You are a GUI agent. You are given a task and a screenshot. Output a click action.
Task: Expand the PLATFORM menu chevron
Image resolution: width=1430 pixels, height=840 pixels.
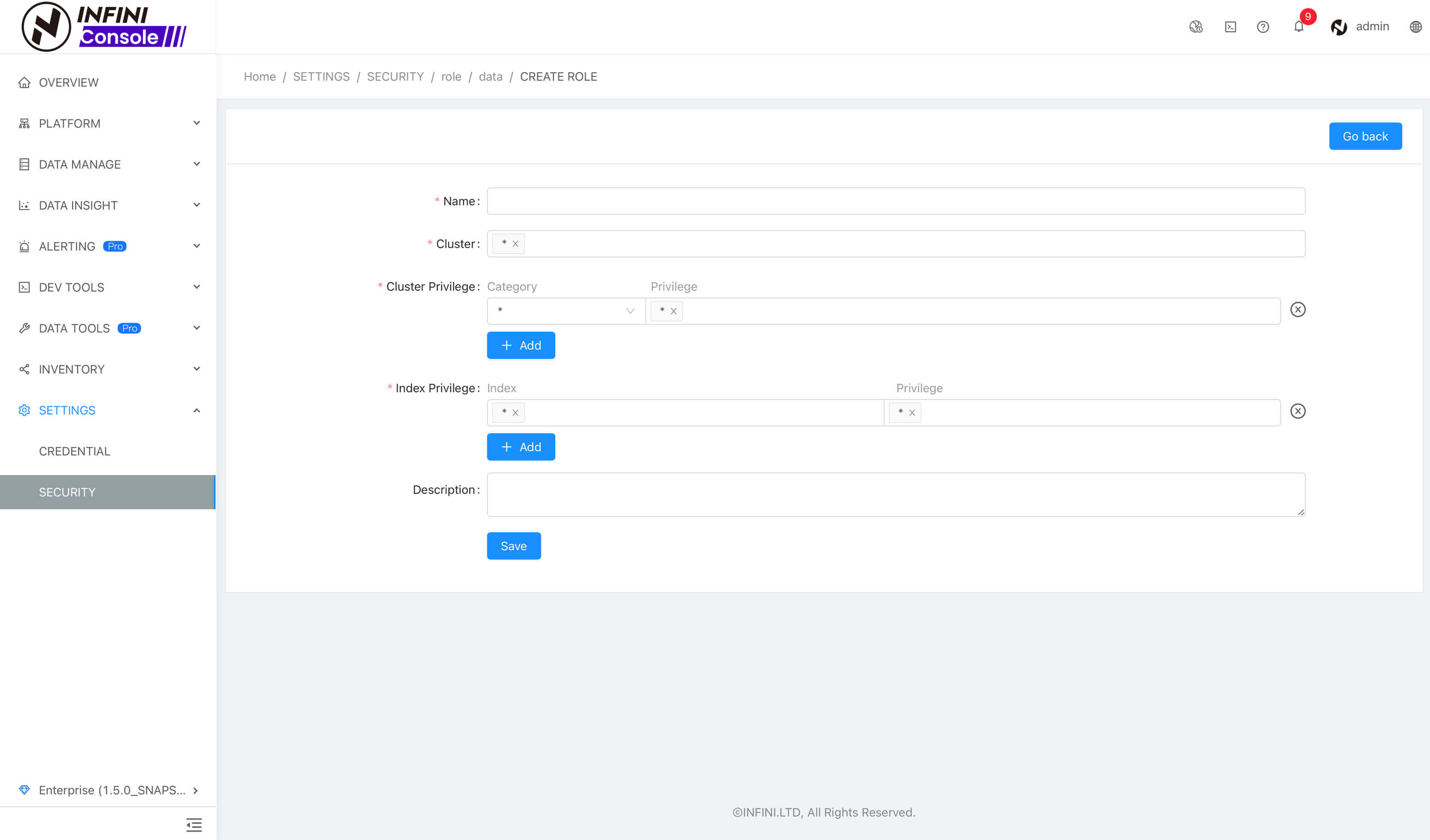tap(197, 122)
